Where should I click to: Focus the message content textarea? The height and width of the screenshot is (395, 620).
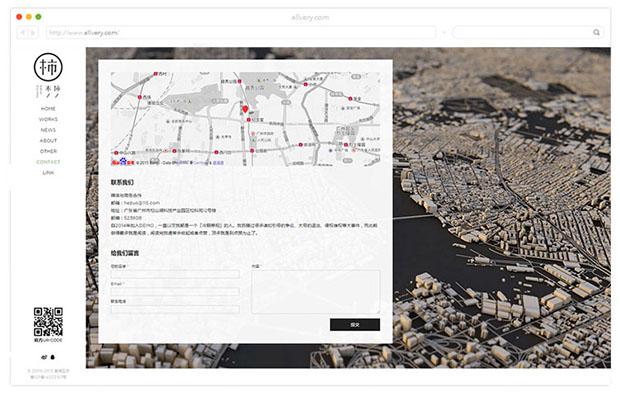pyautogui.click(x=316, y=292)
